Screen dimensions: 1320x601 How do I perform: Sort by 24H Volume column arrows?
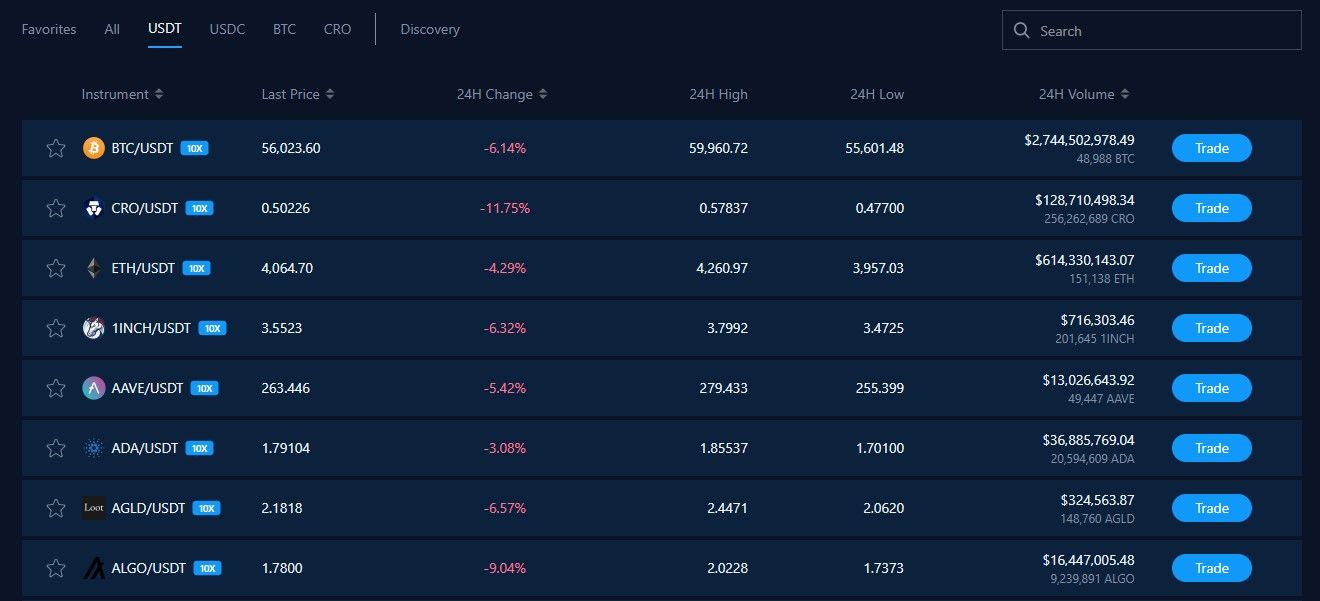click(x=1125, y=94)
